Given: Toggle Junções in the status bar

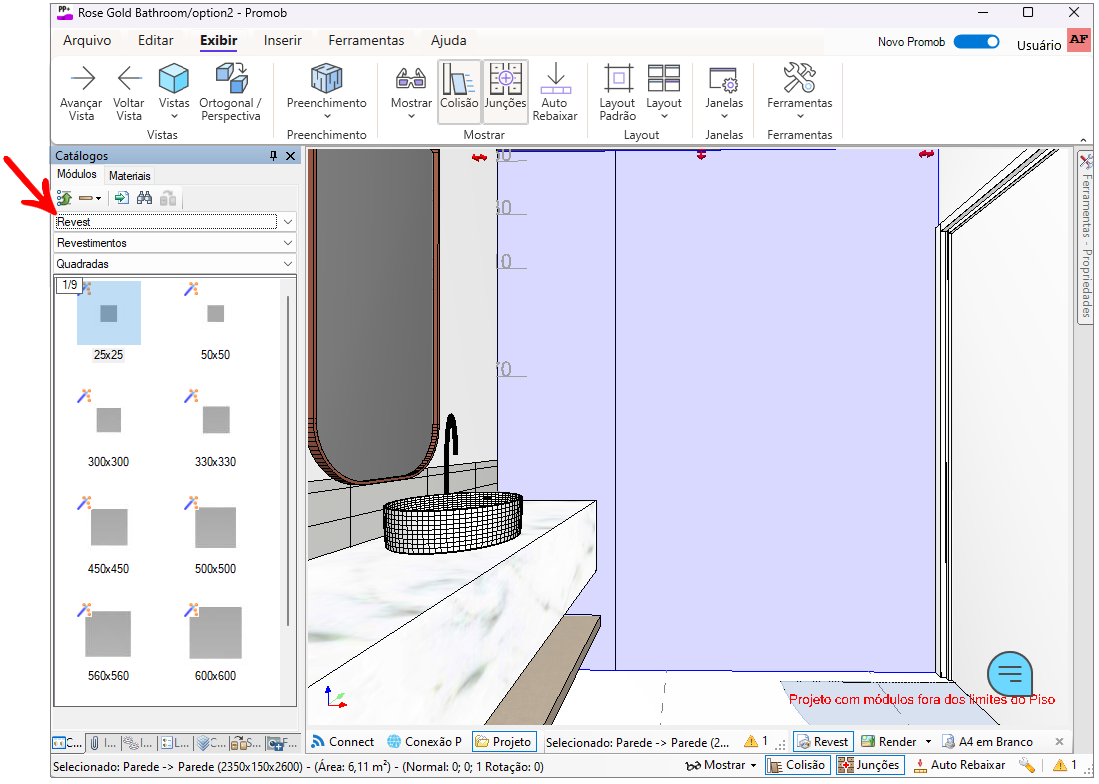Looking at the screenshot, I should coord(870,766).
